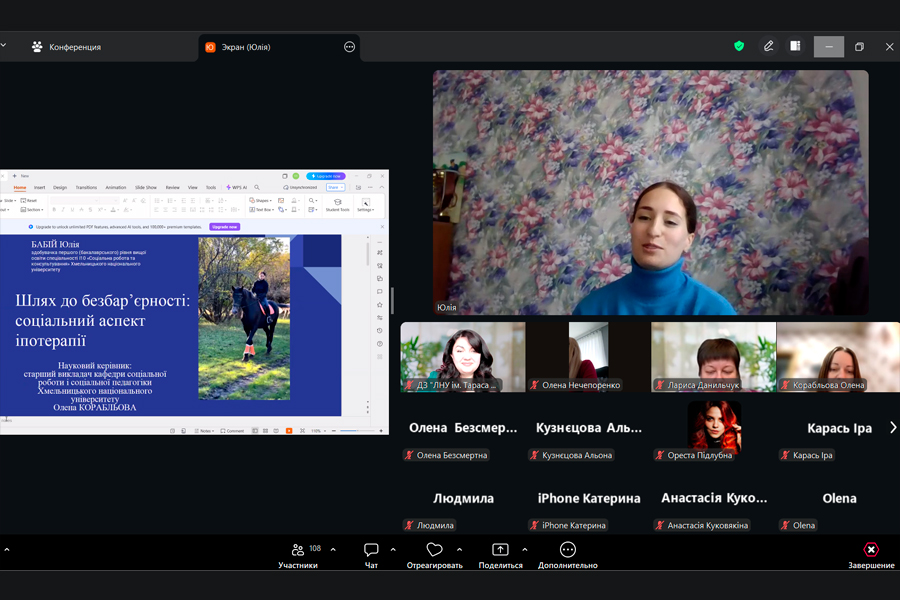Open the Section dropdown in WPS ribbon
900x600 pixels.
[x=32, y=210]
